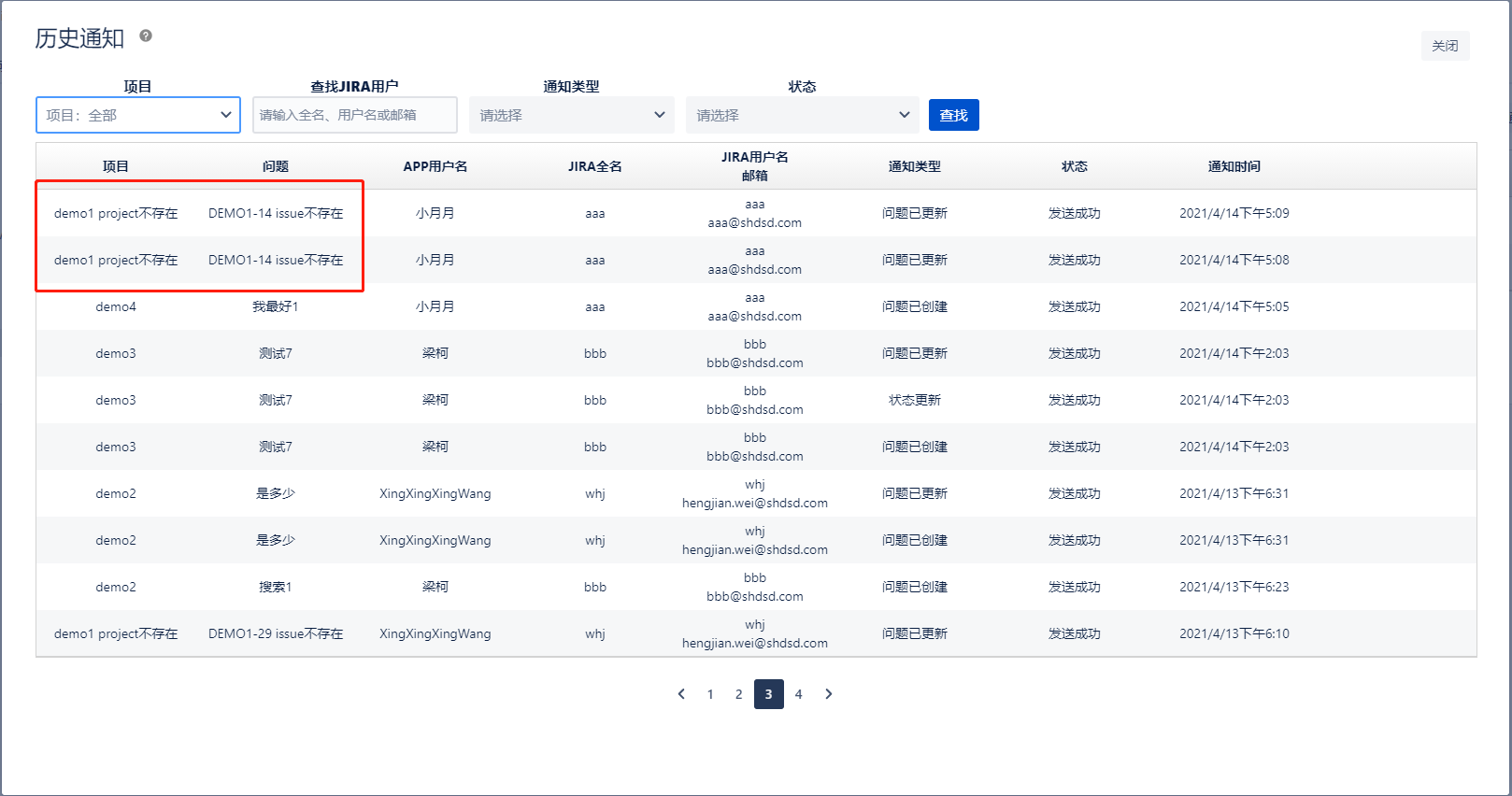This screenshot has width=1512, height=796.
Task: Click the help question mark icon
Action: (x=146, y=36)
